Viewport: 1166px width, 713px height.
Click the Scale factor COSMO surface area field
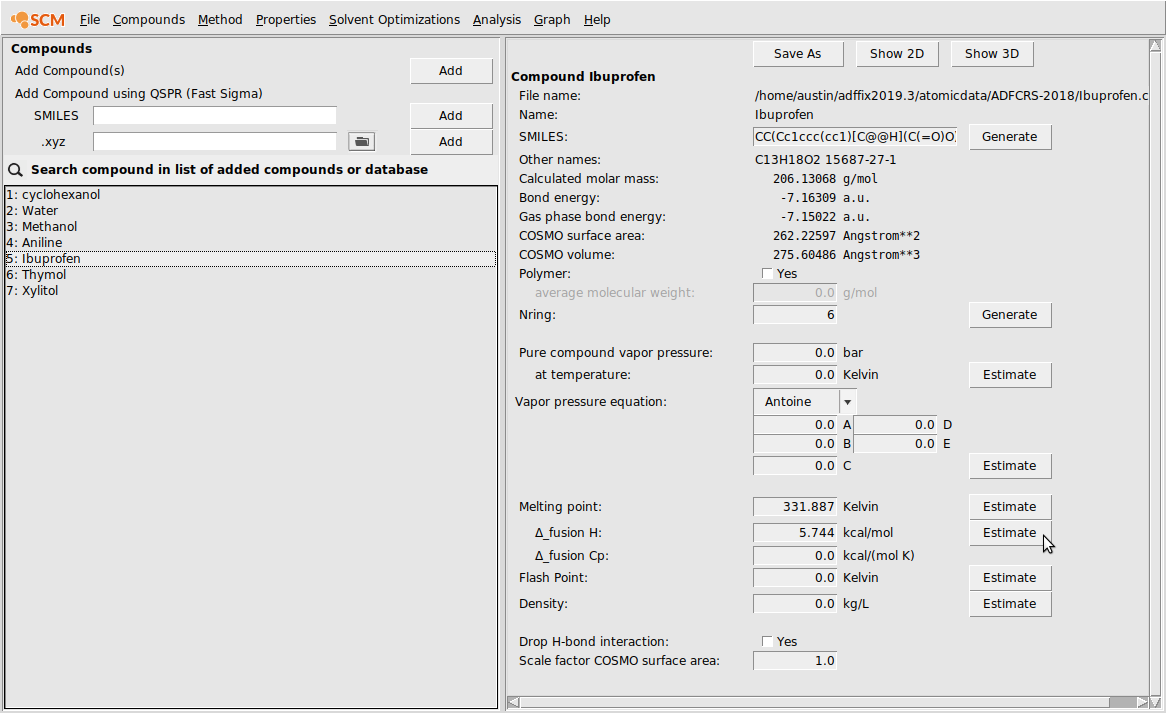(795, 661)
